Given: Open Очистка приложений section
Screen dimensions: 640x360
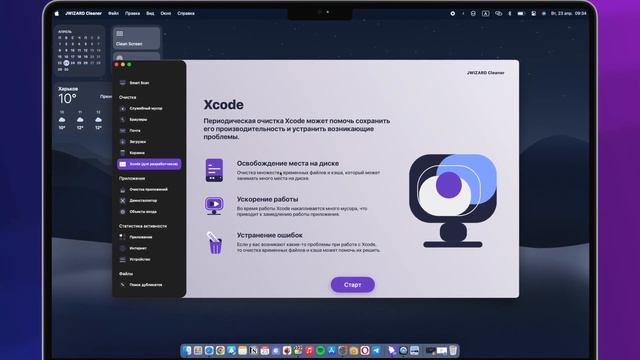Looking at the screenshot, I should pyautogui.click(x=149, y=189).
